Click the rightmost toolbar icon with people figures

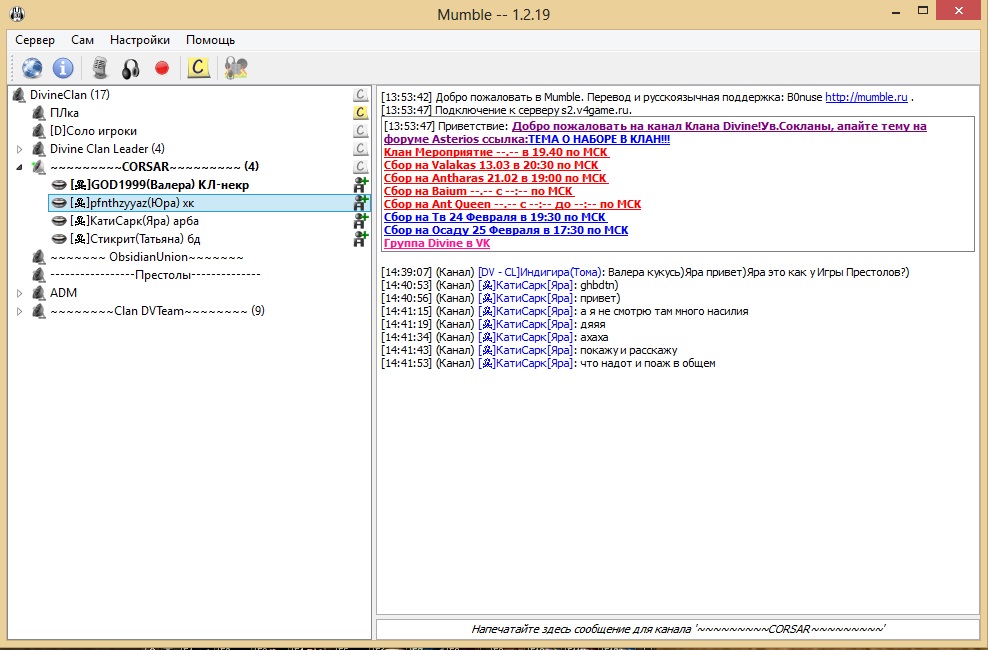coord(236,68)
